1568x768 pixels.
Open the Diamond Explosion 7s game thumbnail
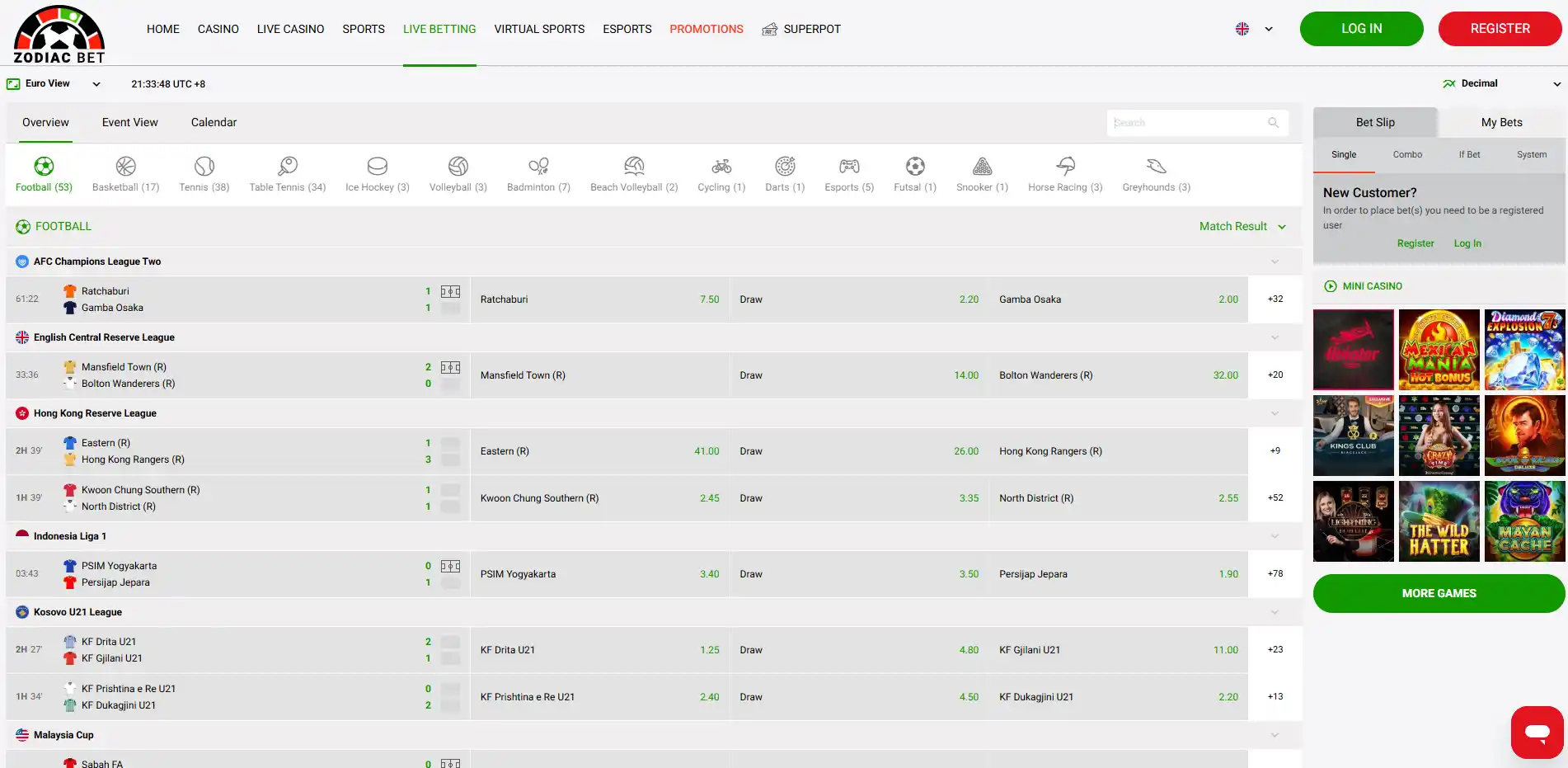[x=1524, y=350]
